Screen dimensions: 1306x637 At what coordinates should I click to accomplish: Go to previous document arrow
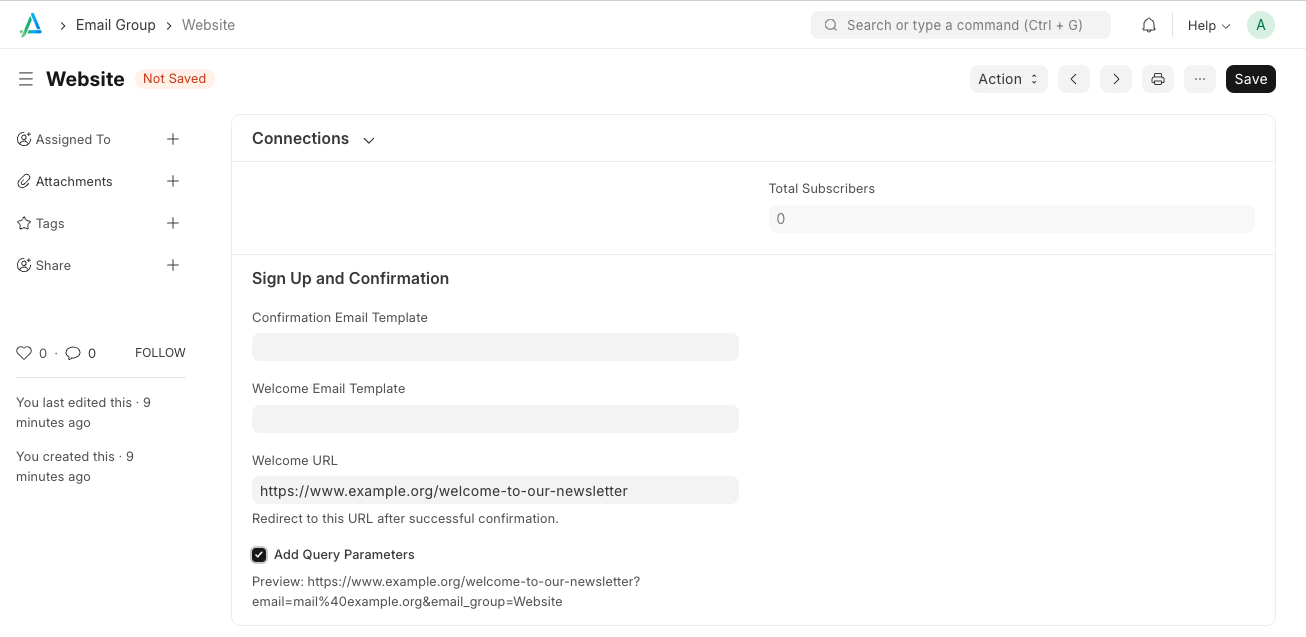1073,79
